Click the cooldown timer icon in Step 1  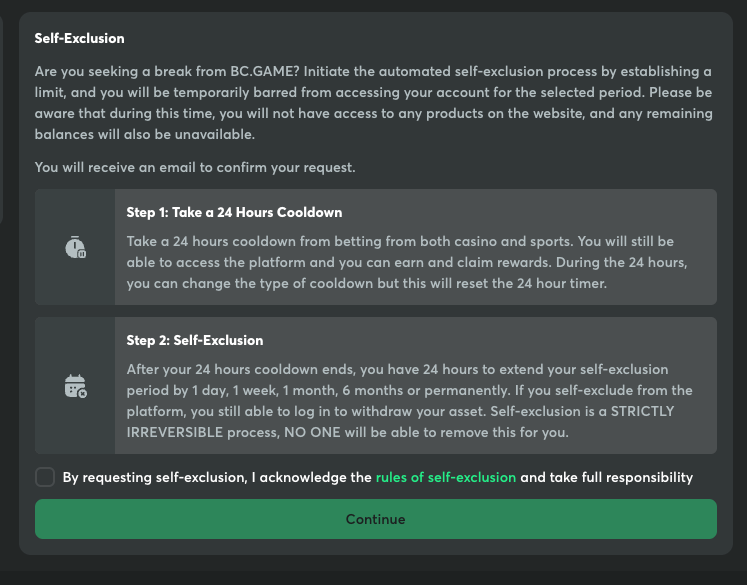tap(75, 247)
